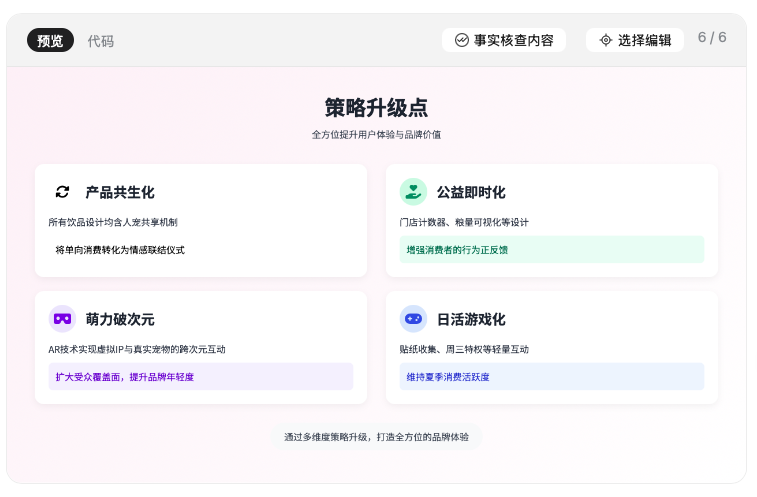This screenshot has width=757, height=497.
Task: Click the checkmark icon in 事实核查内容
Action: pyautogui.click(x=462, y=40)
